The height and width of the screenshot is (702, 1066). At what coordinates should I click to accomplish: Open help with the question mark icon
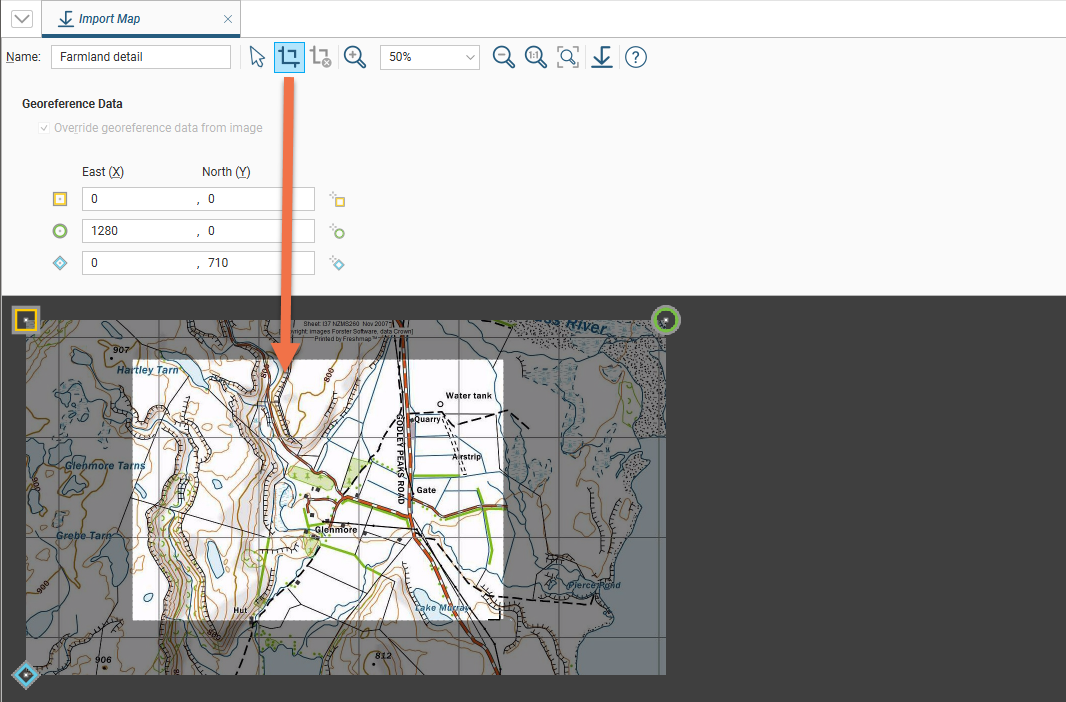(x=635, y=57)
